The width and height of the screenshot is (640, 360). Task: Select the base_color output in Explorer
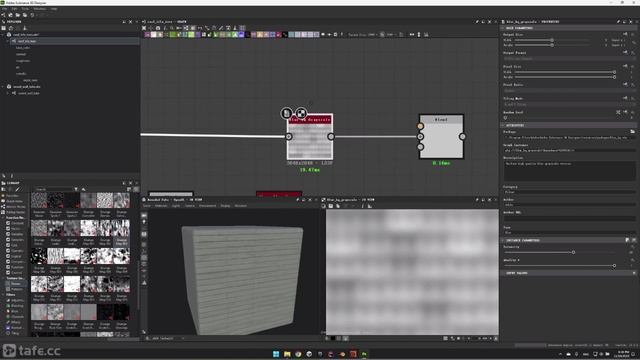[x=23, y=48]
